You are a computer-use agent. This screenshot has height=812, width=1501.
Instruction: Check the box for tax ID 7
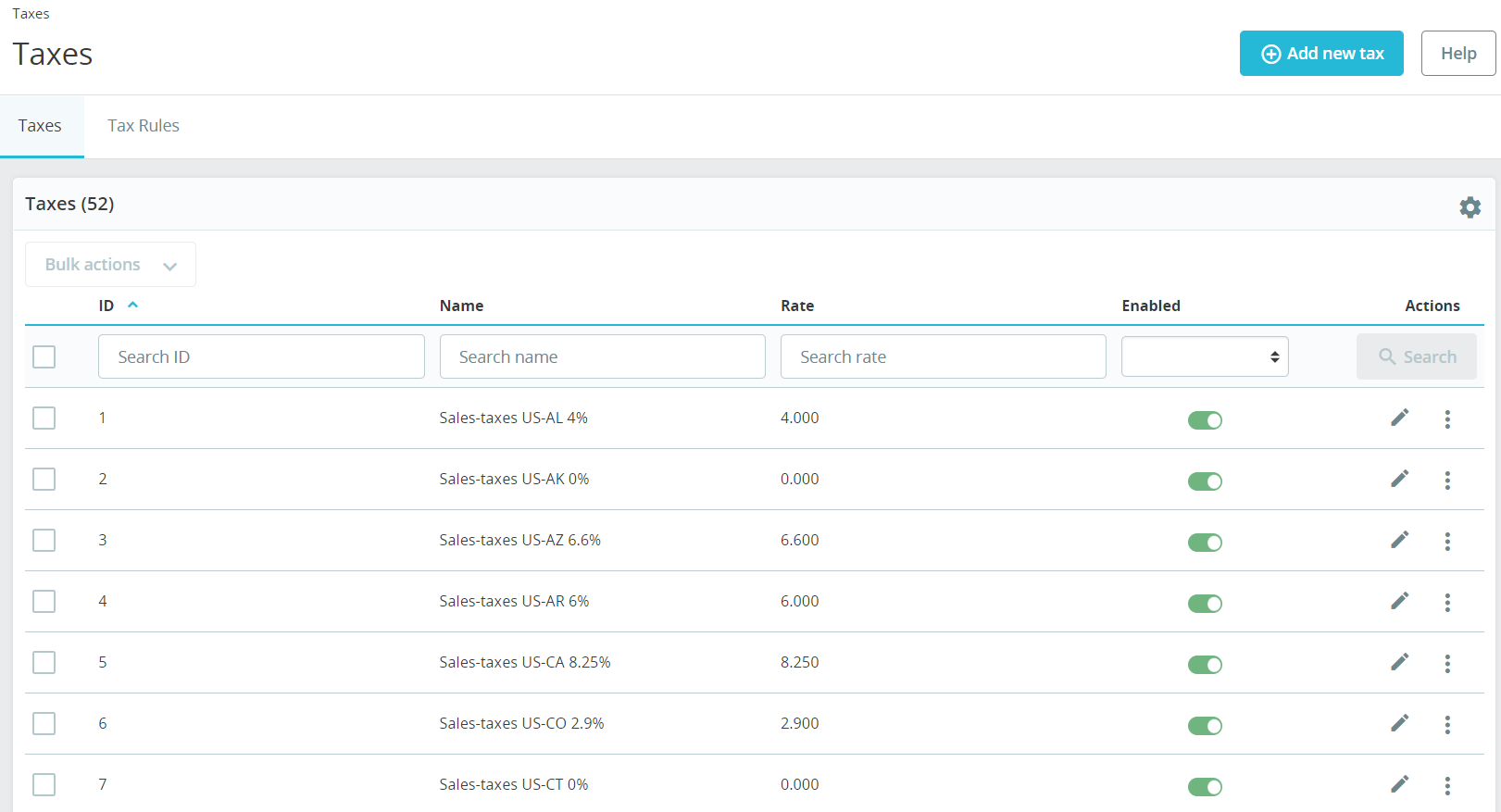click(x=44, y=784)
